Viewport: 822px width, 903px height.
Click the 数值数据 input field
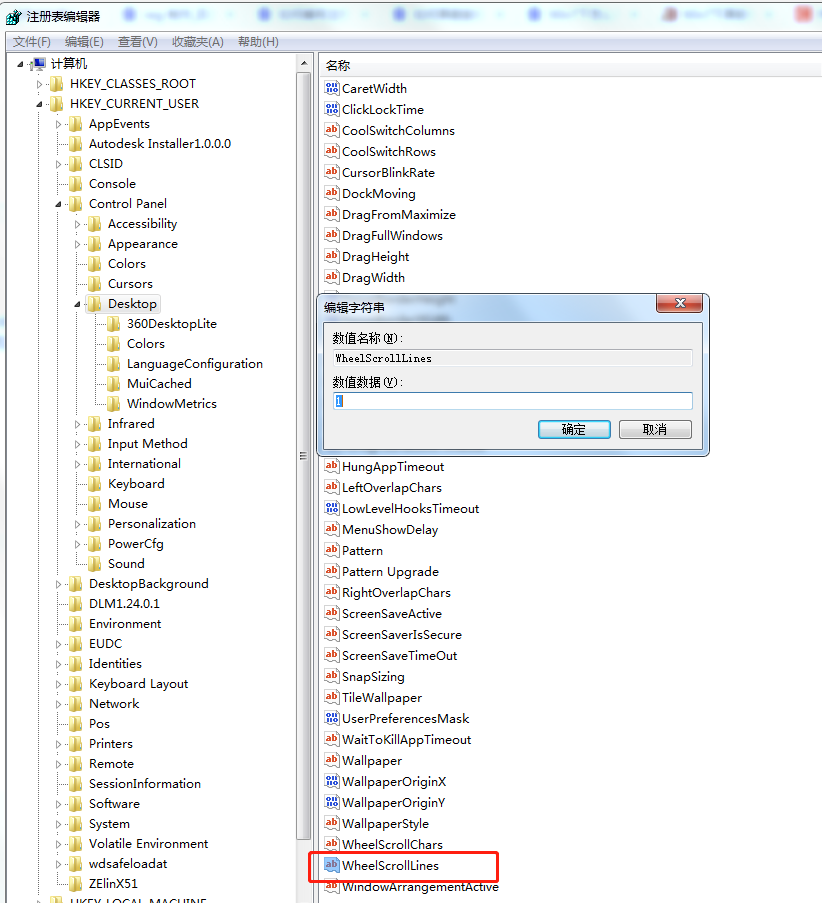click(513, 401)
